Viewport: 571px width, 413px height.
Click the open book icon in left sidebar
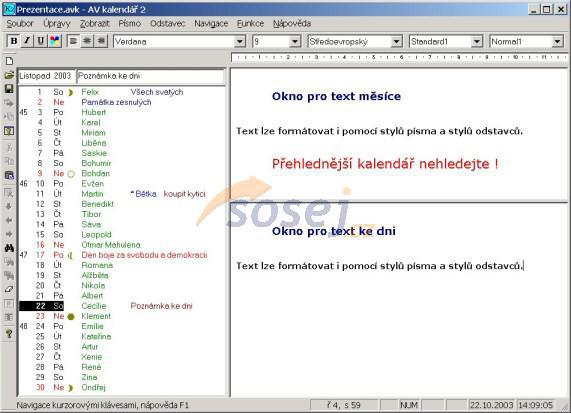point(9,131)
